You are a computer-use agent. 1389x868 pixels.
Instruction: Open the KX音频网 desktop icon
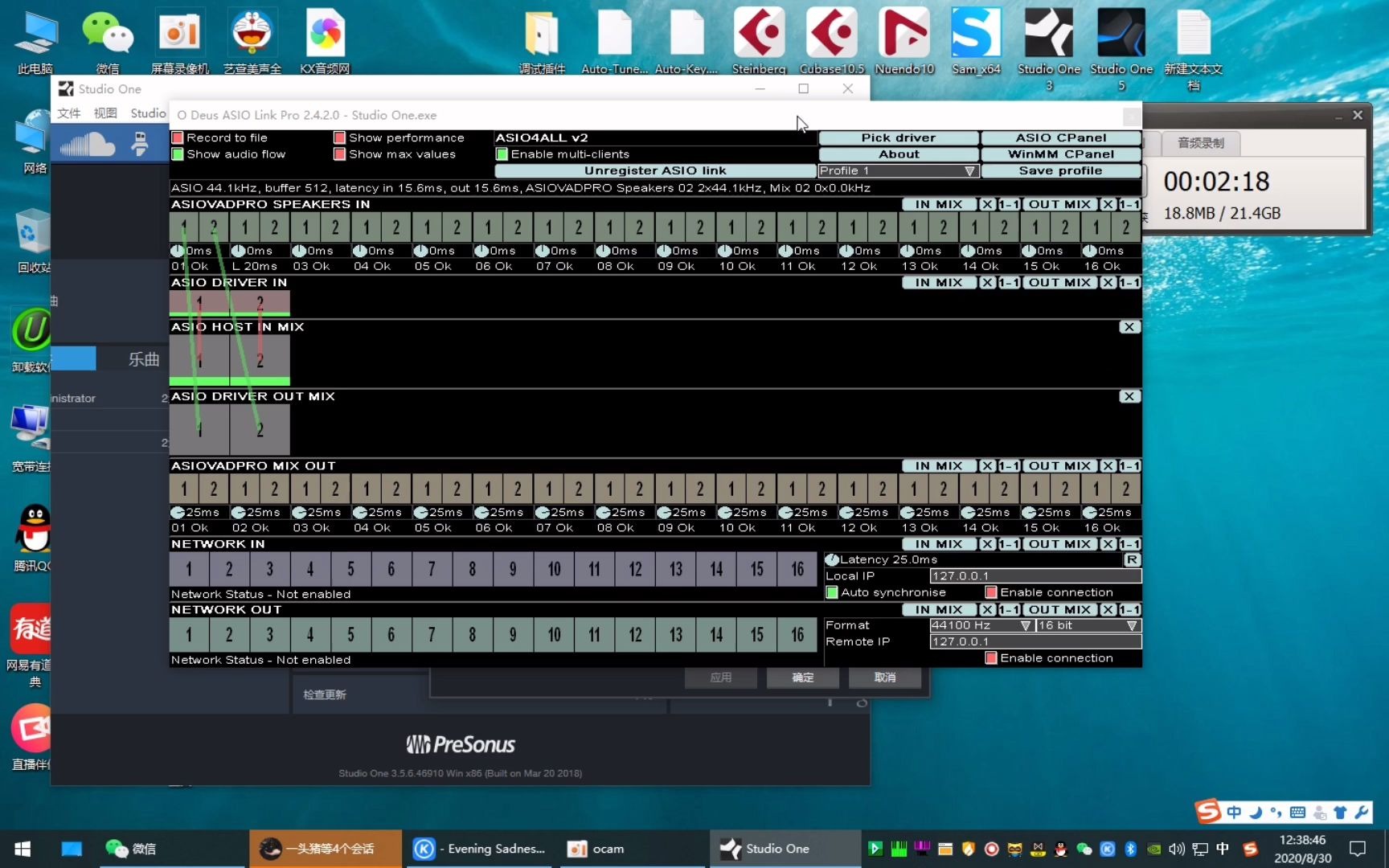[x=325, y=40]
